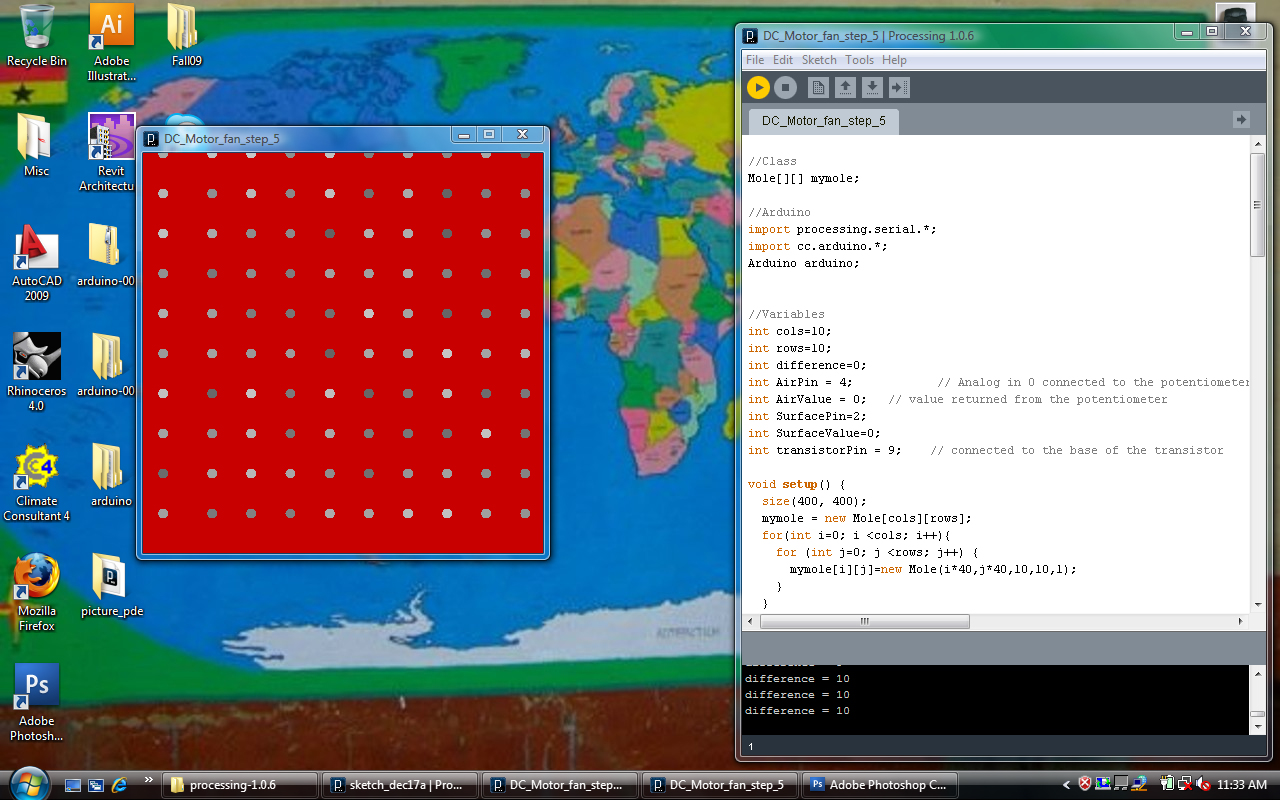Click the Run sketch play button
This screenshot has height=800, width=1280.
(x=758, y=88)
